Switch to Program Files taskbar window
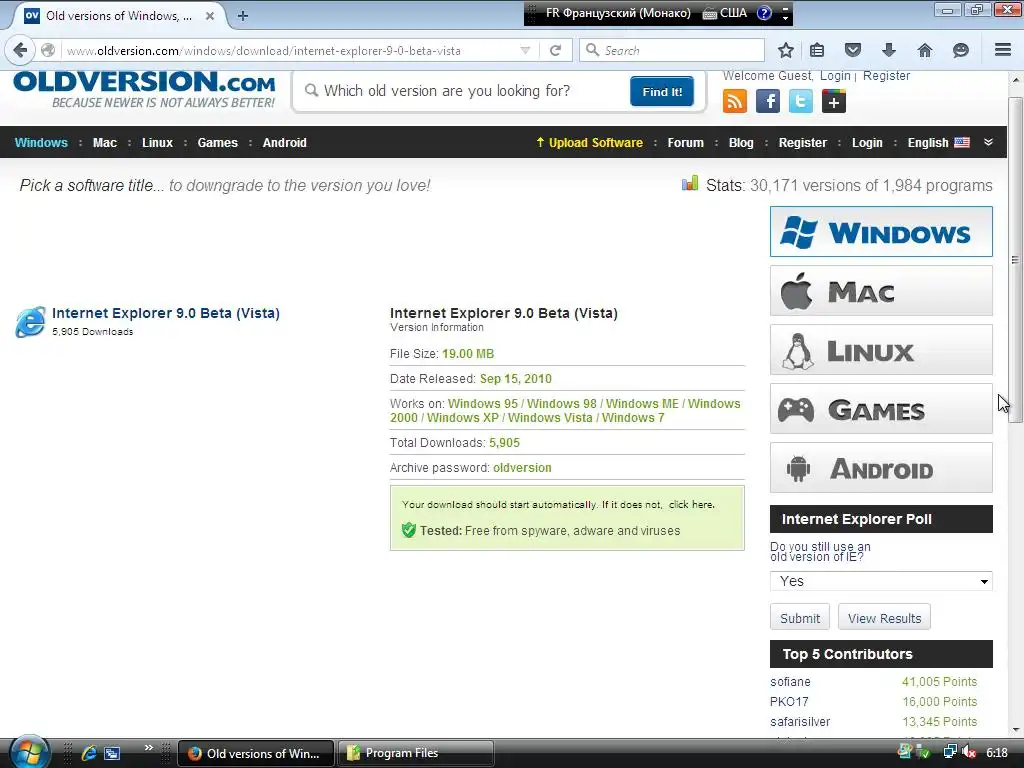Screen dimensions: 1024x768 coord(415,753)
